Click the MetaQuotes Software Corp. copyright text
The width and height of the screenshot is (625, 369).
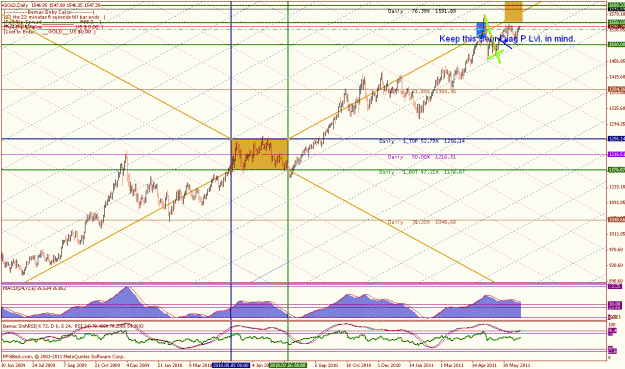64,356
